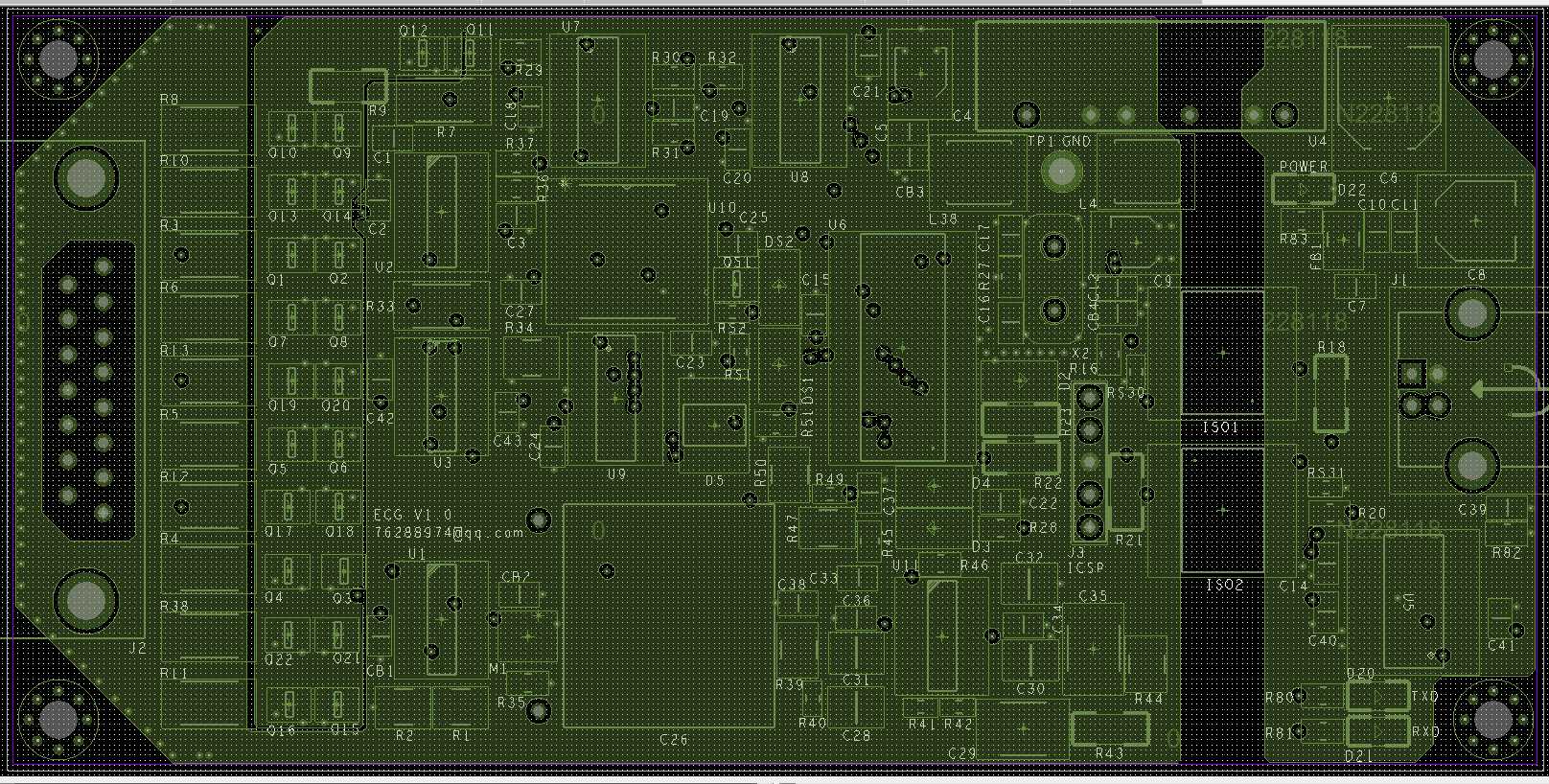
Task: Select the M1 designator label
Action: tap(498, 668)
